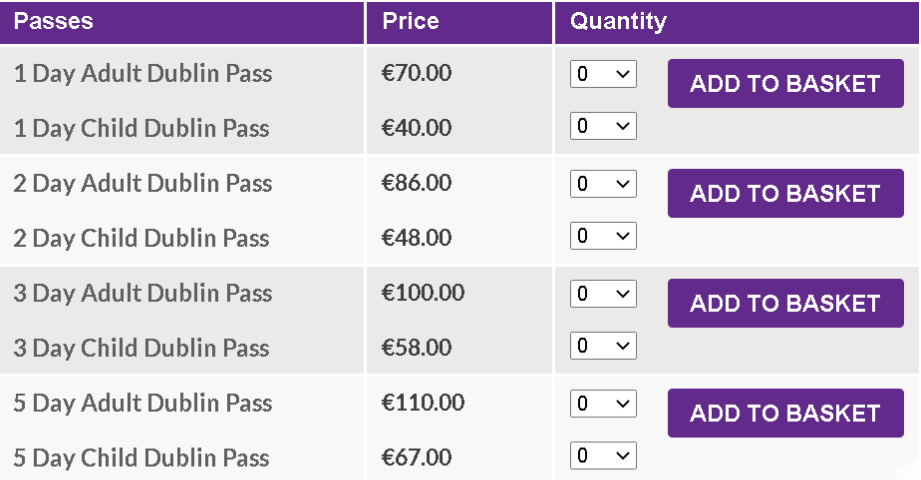Select the Price column header

[411, 21]
